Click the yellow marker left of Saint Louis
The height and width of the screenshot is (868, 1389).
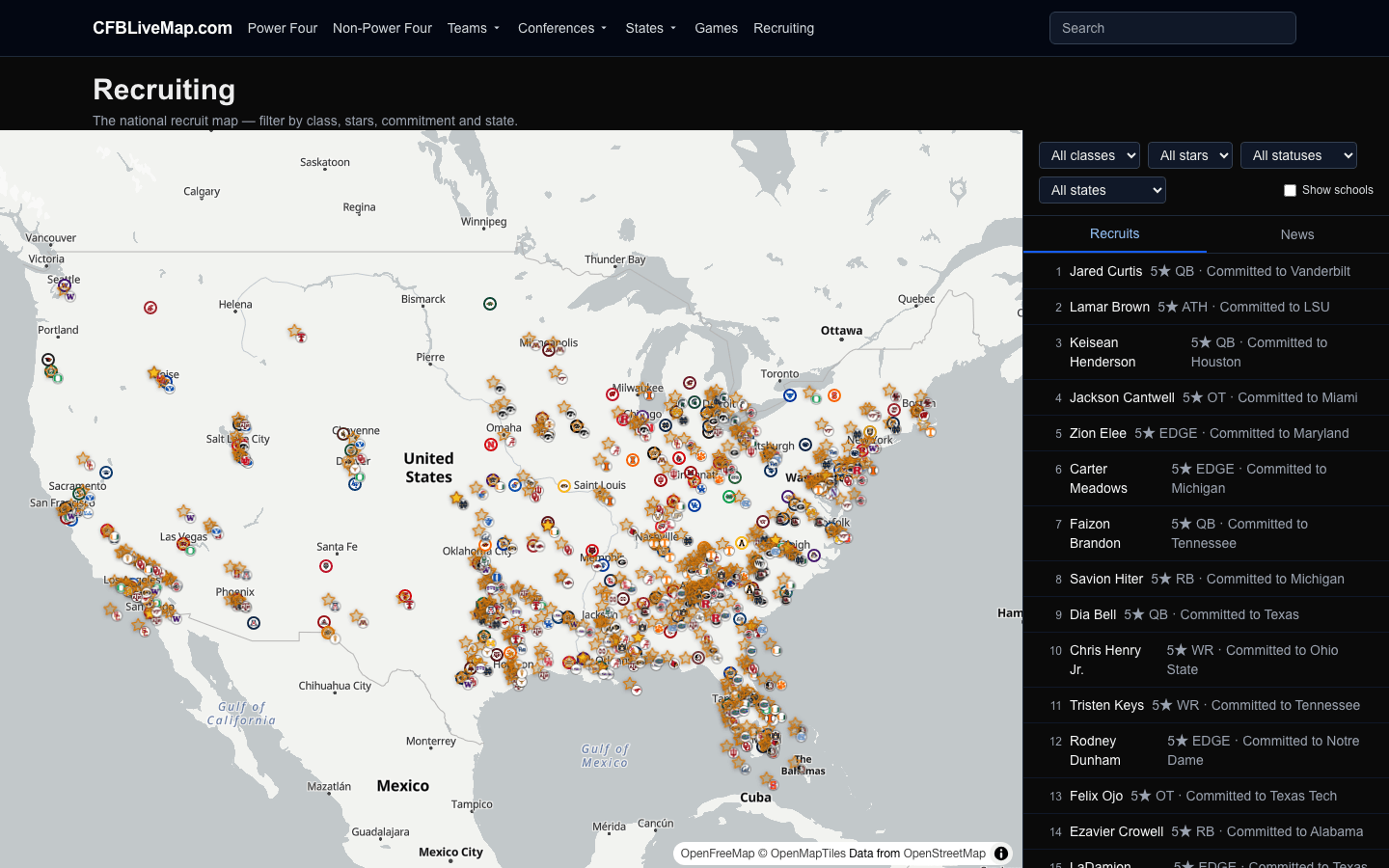(564, 485)
